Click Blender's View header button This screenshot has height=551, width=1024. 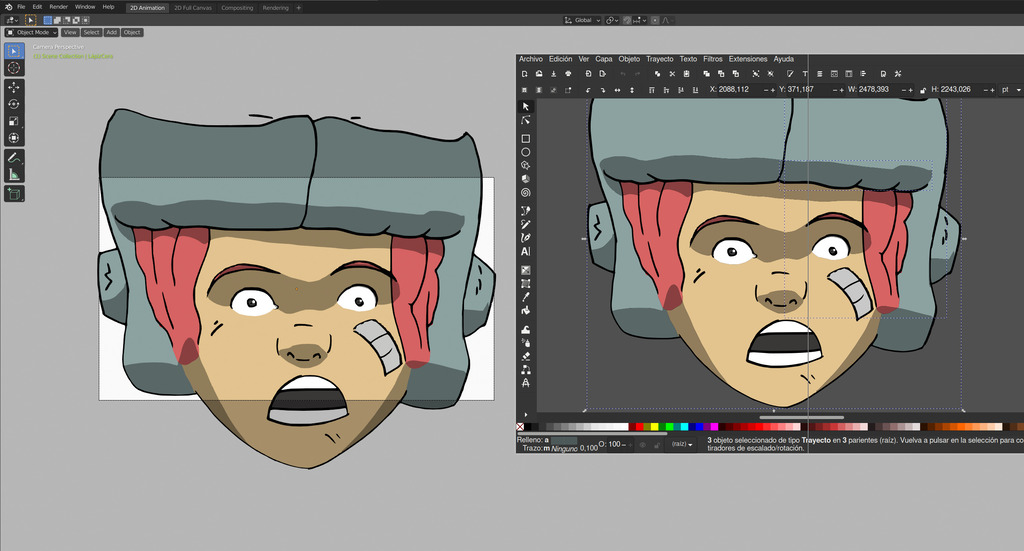(70, 32)
